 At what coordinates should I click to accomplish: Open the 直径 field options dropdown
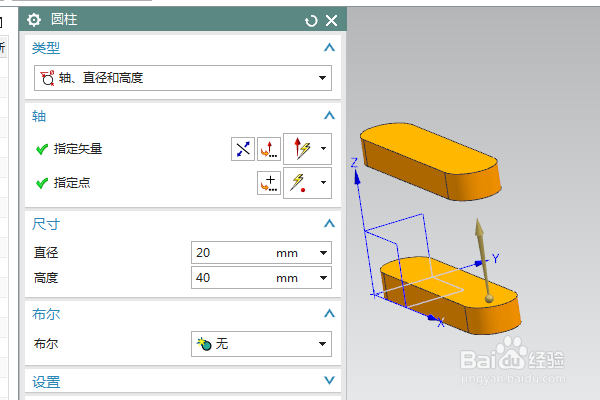[323, 253]
